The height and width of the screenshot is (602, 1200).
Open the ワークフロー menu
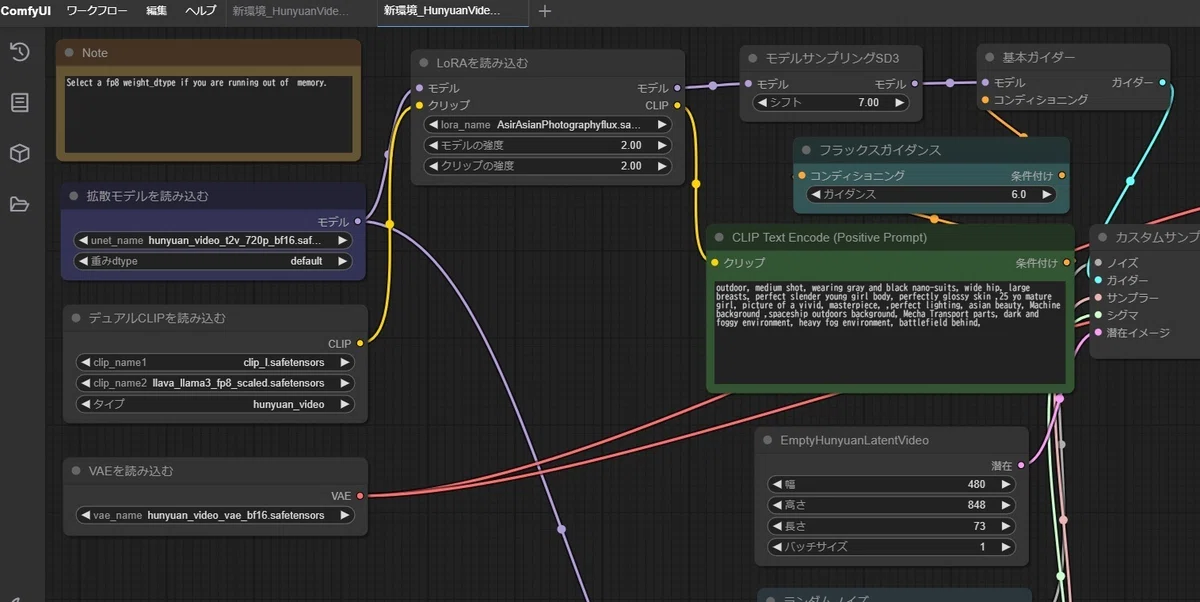pyautogui.click(x=97, y=11)
